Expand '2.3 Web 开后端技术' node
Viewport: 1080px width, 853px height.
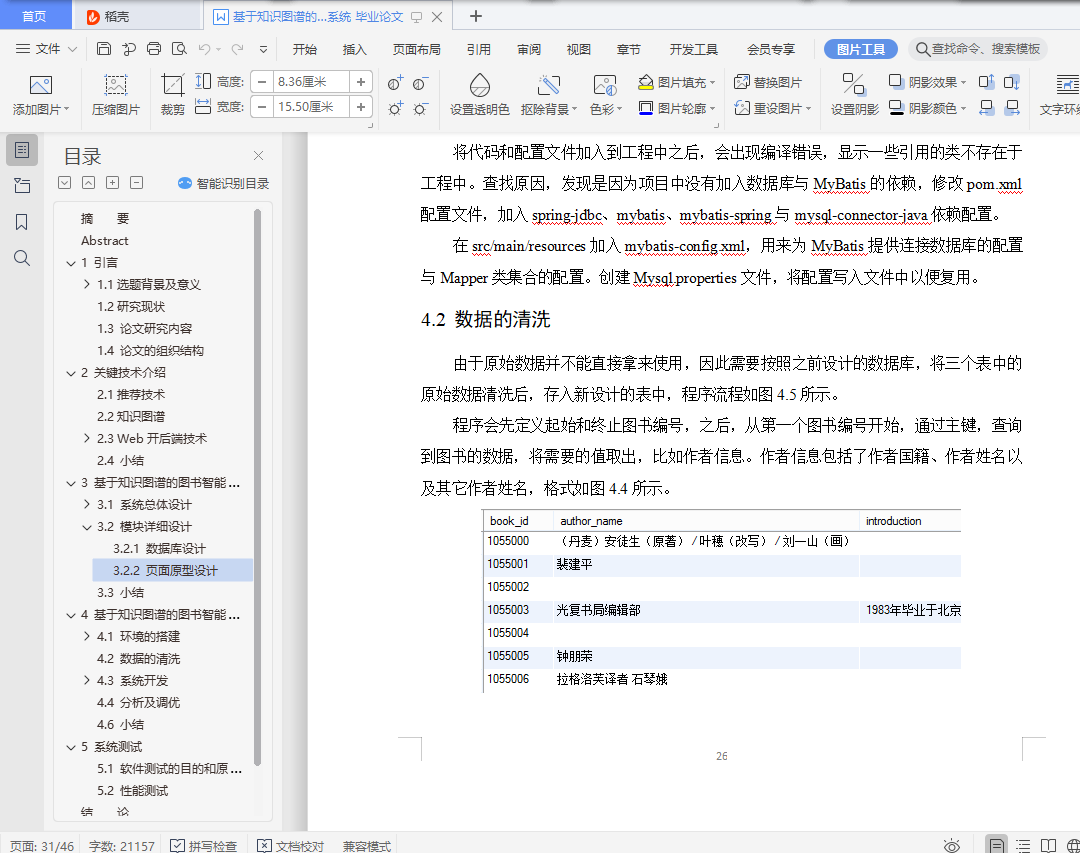point(87,438)
